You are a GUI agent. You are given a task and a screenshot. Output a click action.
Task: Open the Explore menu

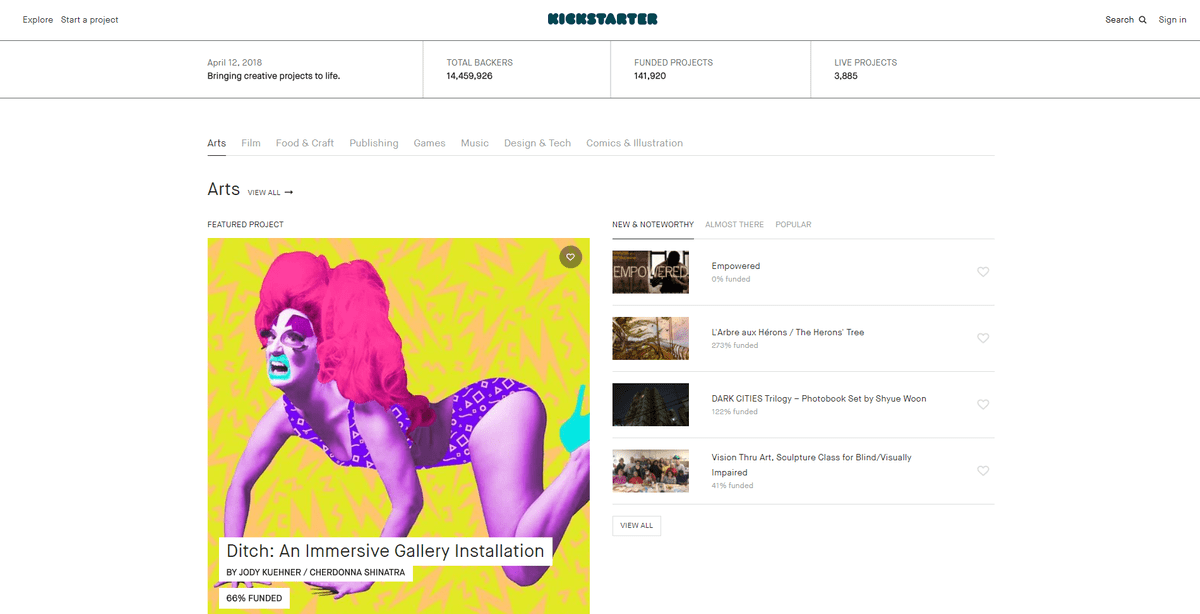(x=38, y=20)
